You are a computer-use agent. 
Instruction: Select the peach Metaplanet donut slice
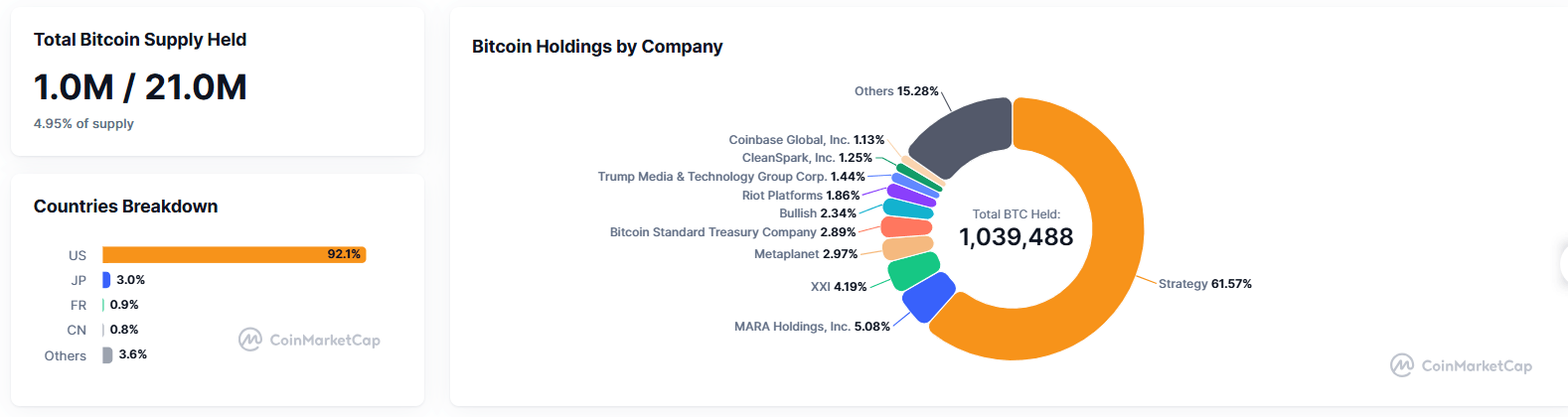(x=907, y=247)
